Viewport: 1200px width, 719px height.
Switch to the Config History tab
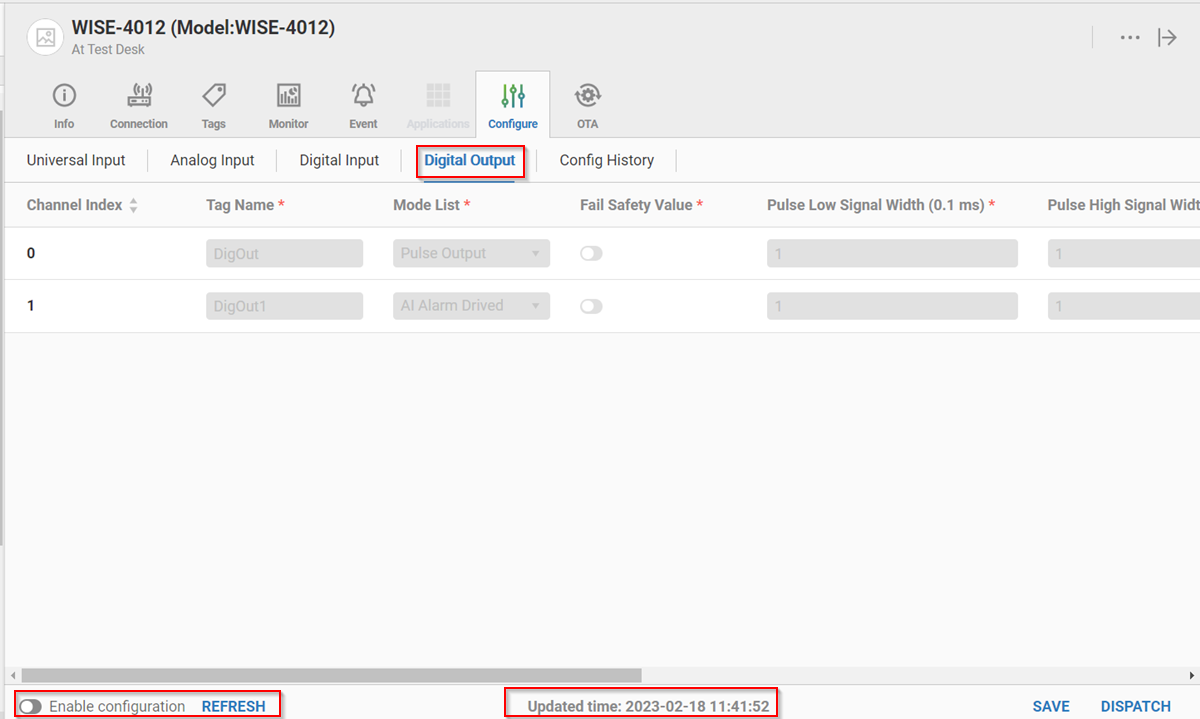(x=606, y=160)
